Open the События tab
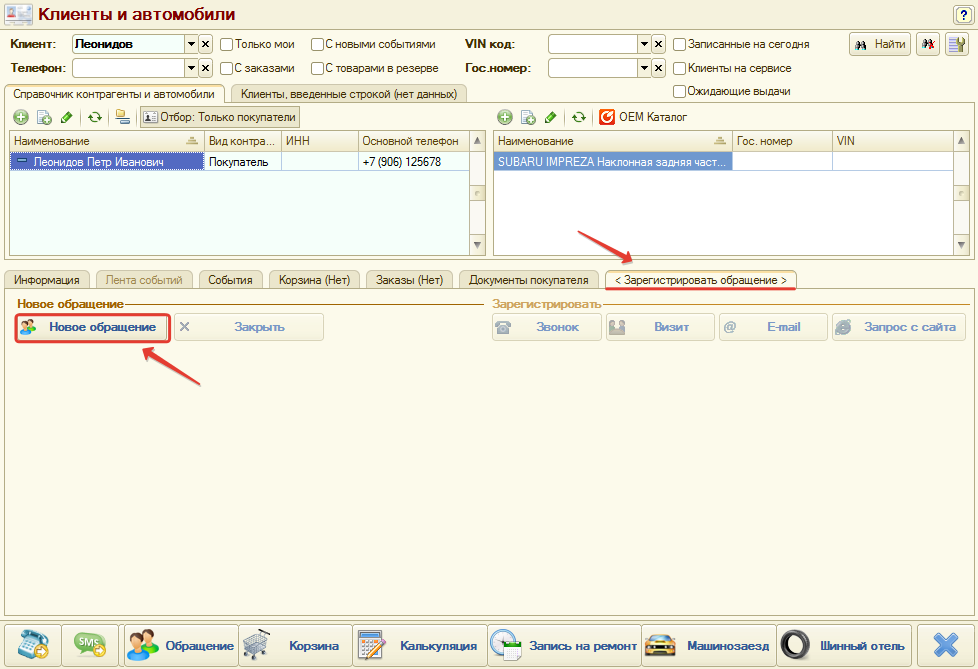This screenshot has width=978, height=669. point(230,280)
